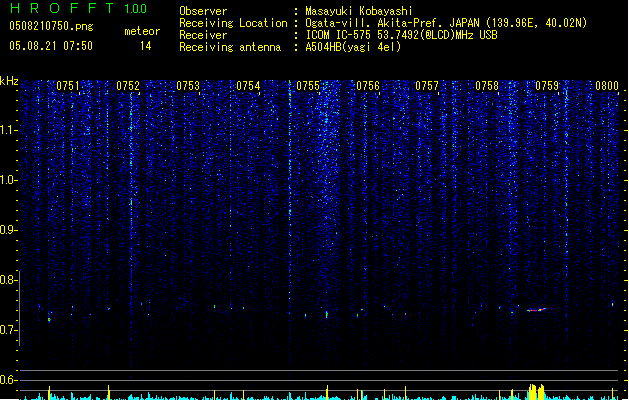Click the 0759 time marker
629x400 pixels.
[x=547, y=86]
